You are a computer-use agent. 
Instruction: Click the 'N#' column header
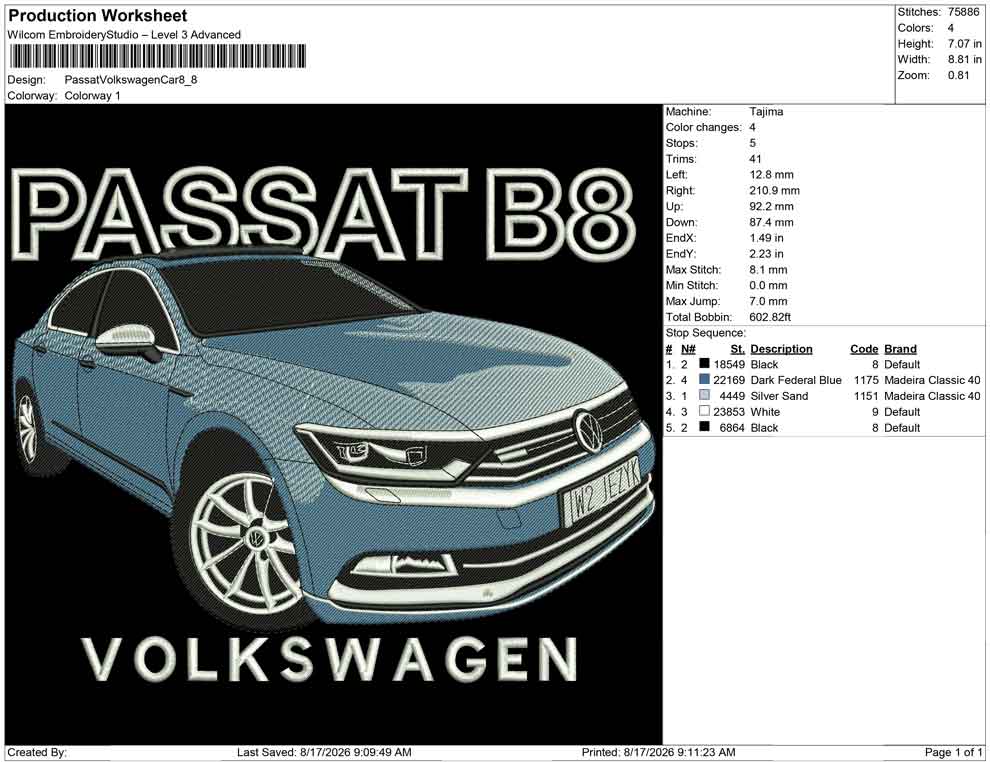coord(688,348)
